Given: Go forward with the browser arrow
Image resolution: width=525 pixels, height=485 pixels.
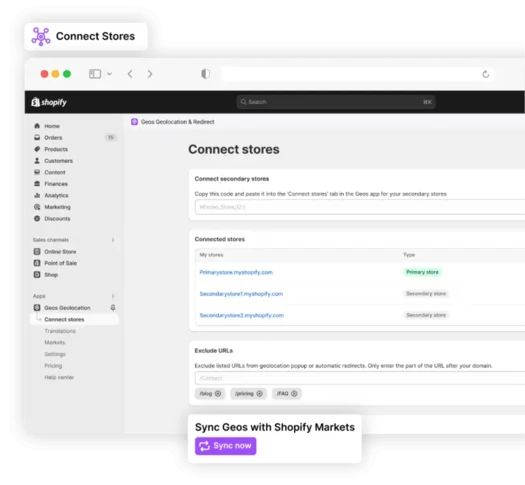Looking at the screenshot, I should (150, 74).
